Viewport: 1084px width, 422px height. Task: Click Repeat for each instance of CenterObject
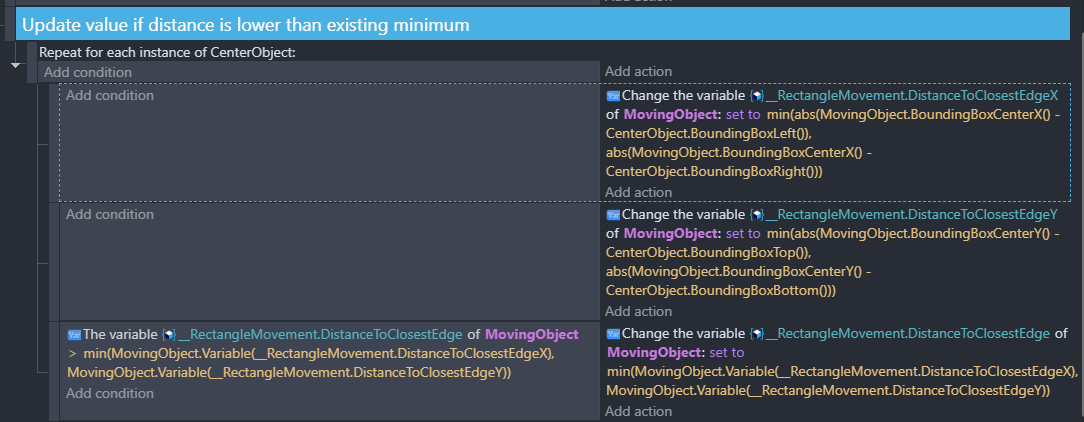click(x=167, y=52)
